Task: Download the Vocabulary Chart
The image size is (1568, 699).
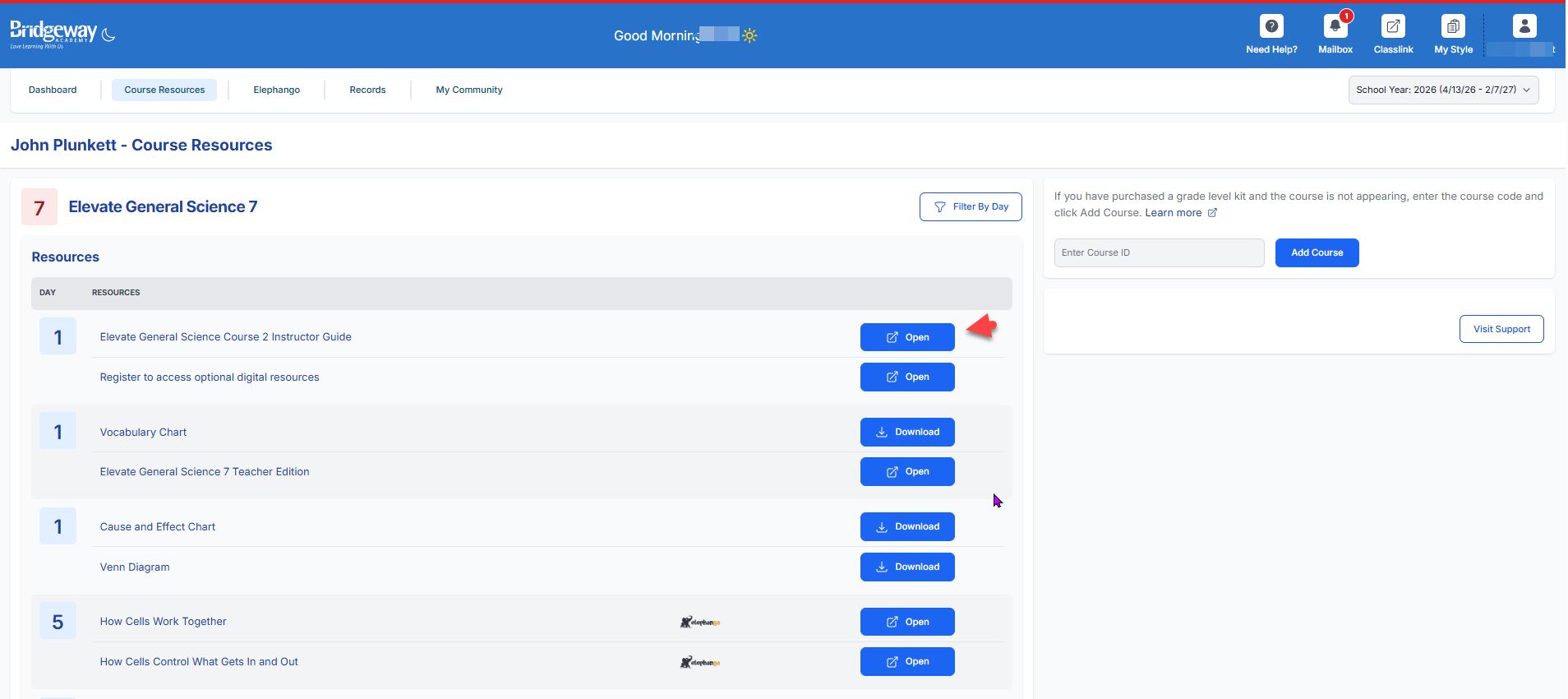Action: [907, 432]
